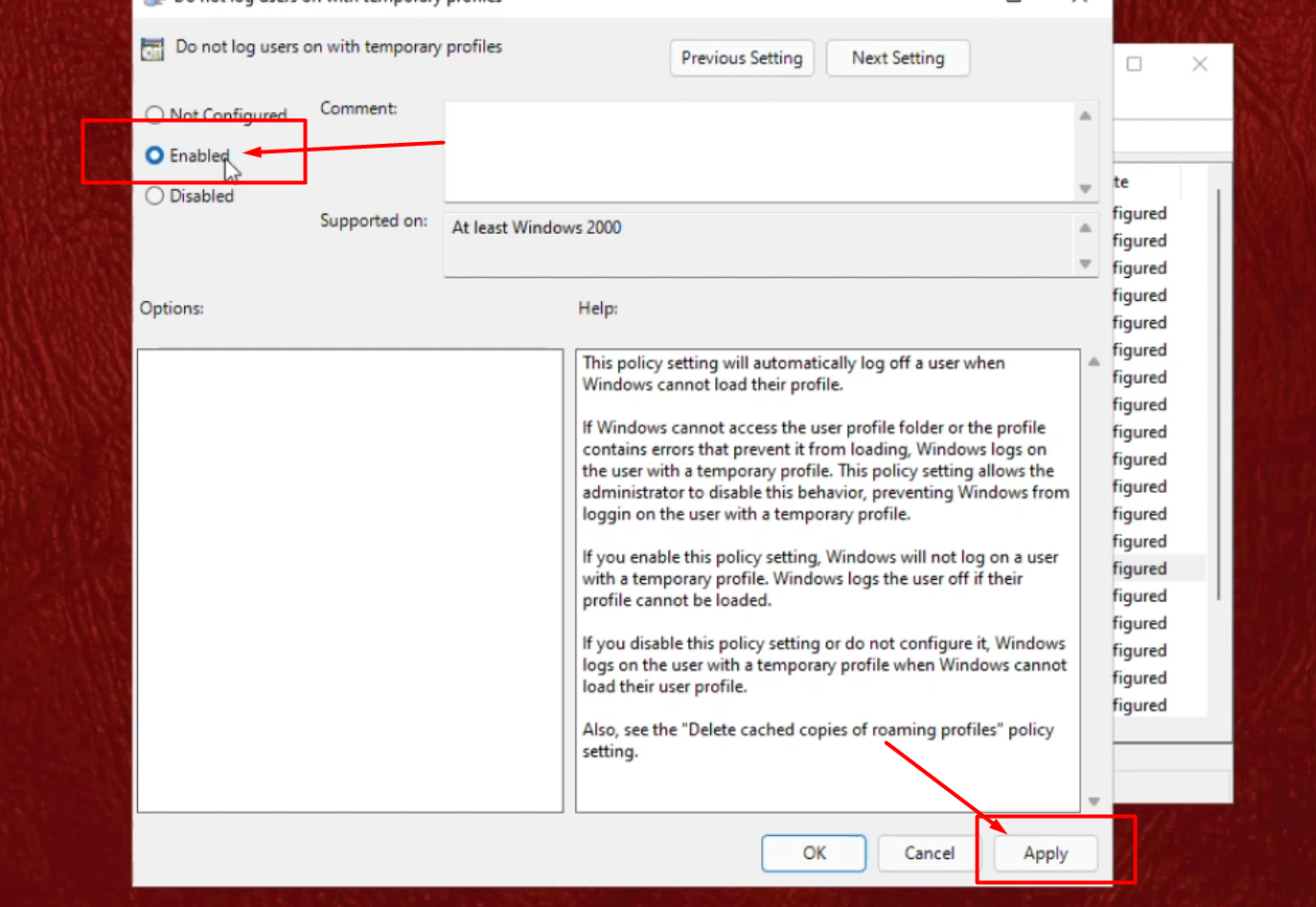Click the "Supported on:" label
The image size is (1316, 907).
374,221
